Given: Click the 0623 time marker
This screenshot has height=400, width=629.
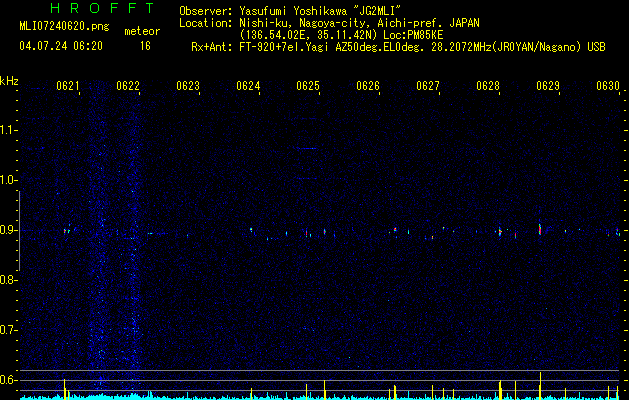Looking at the screenshot, I should coord(188,86).
